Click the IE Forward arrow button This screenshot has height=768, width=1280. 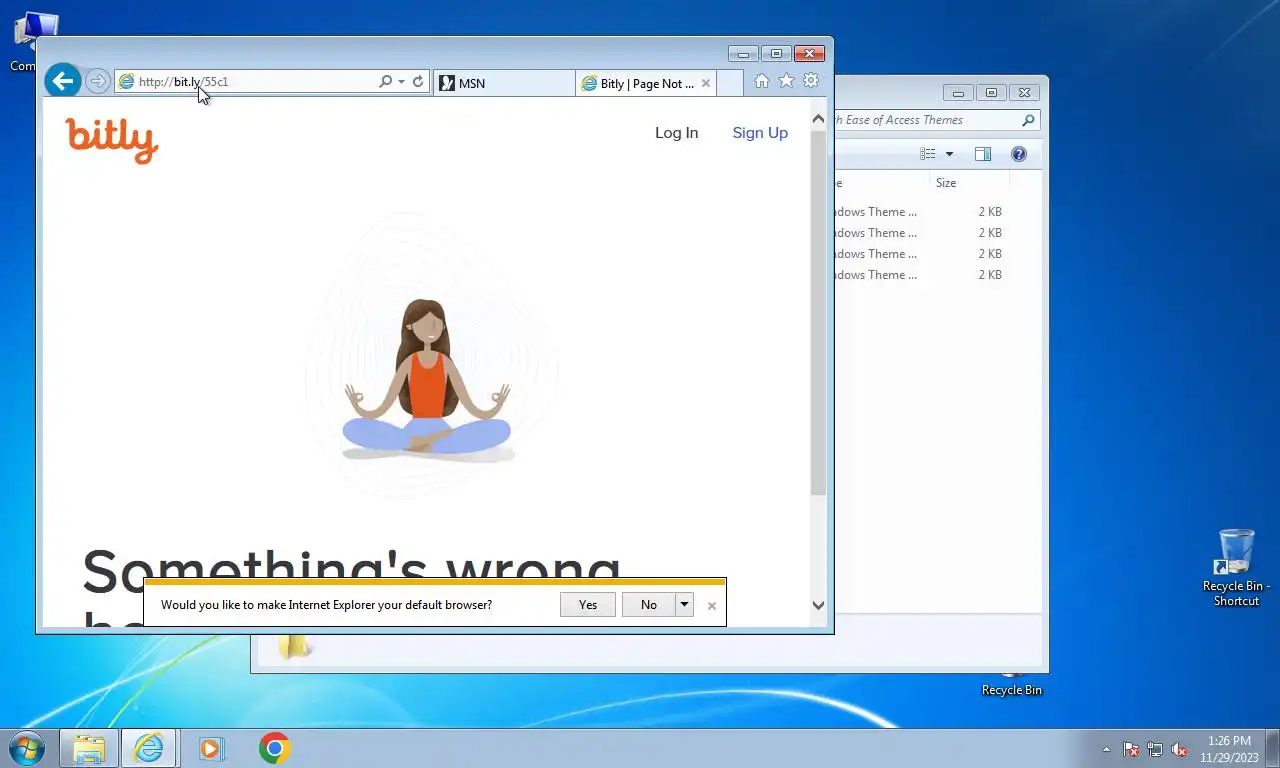point(97,81)
